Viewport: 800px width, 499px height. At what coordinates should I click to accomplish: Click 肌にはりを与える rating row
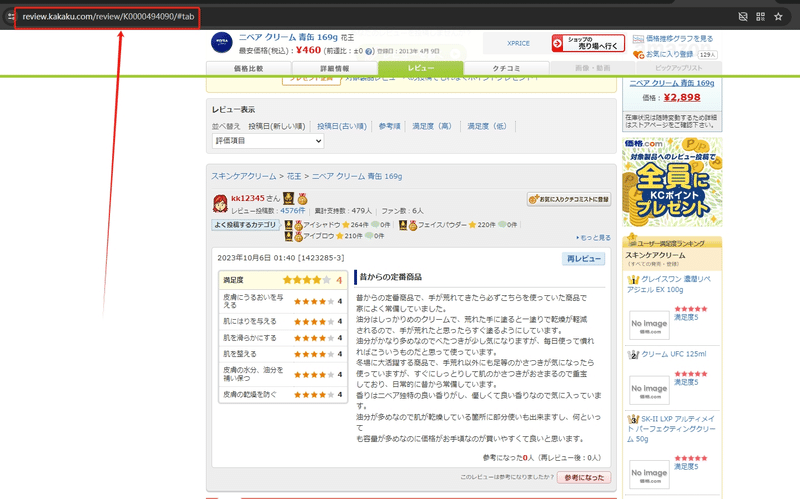[283, 321]
